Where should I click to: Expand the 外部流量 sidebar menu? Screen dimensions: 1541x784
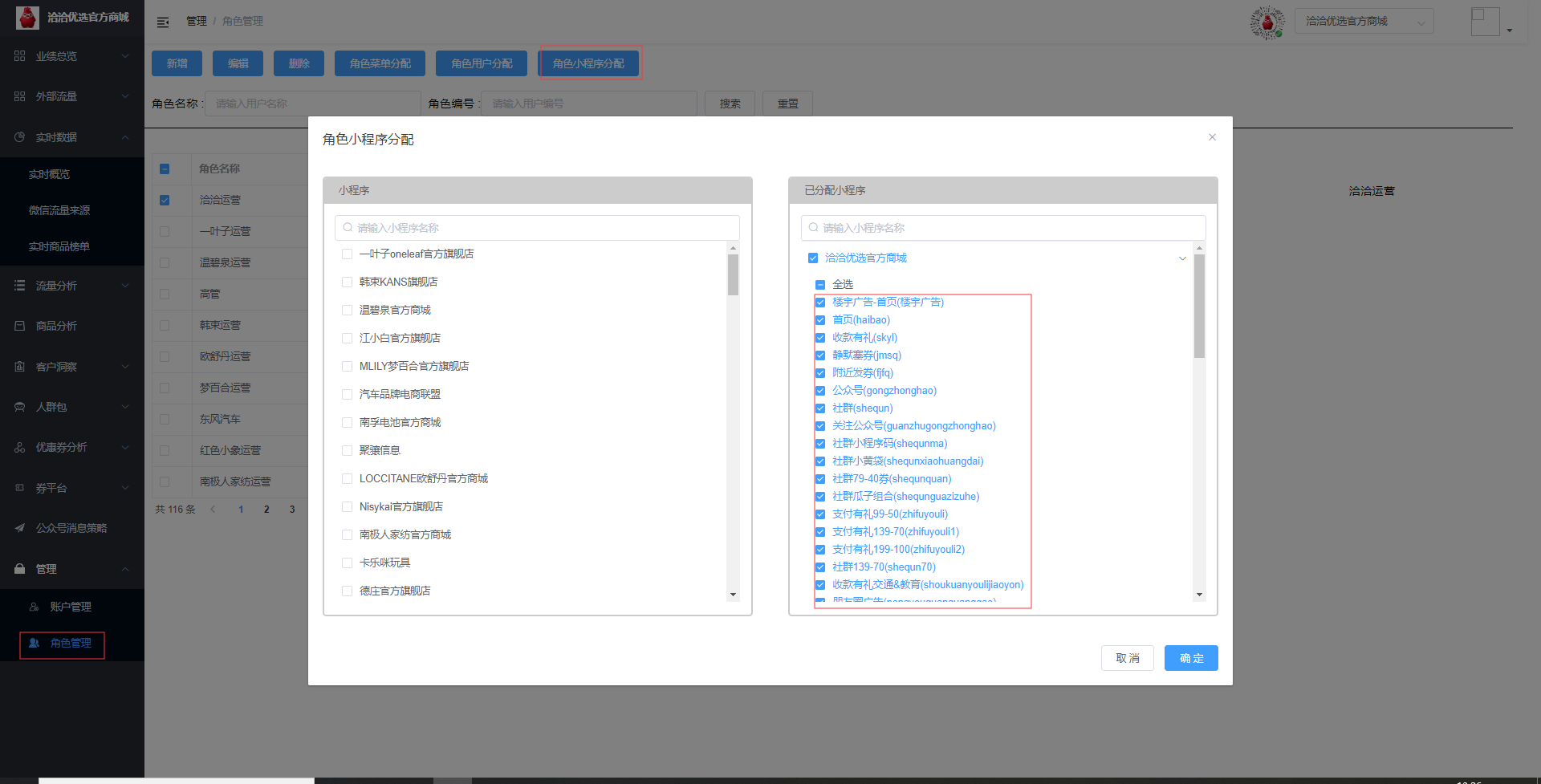[x=72, y=96]
